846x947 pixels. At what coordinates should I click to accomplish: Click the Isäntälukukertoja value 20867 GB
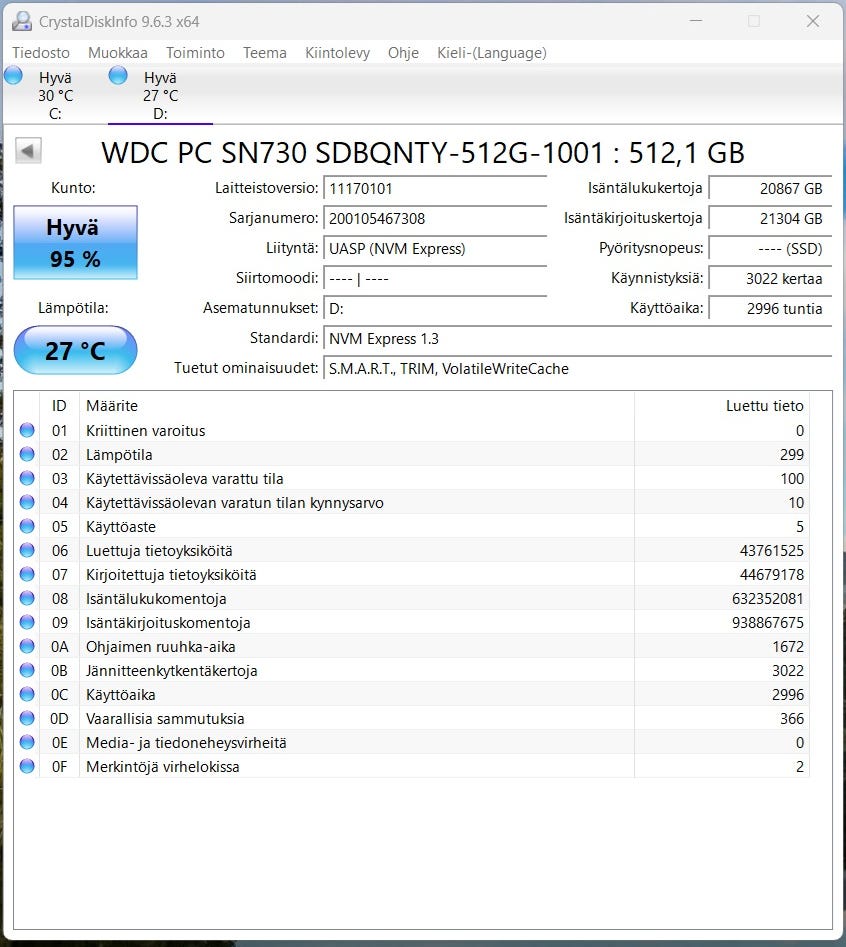770,188
